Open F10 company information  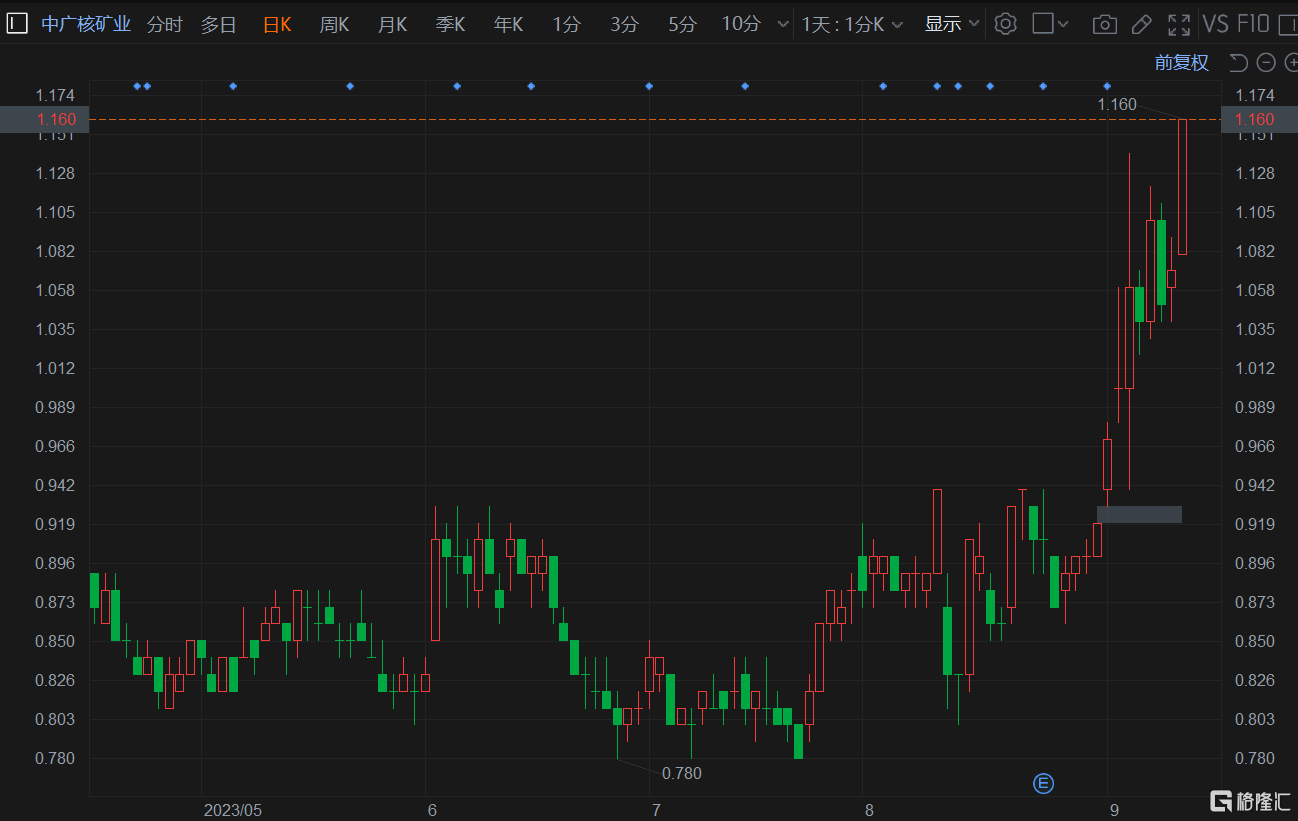coord(1253,24)
